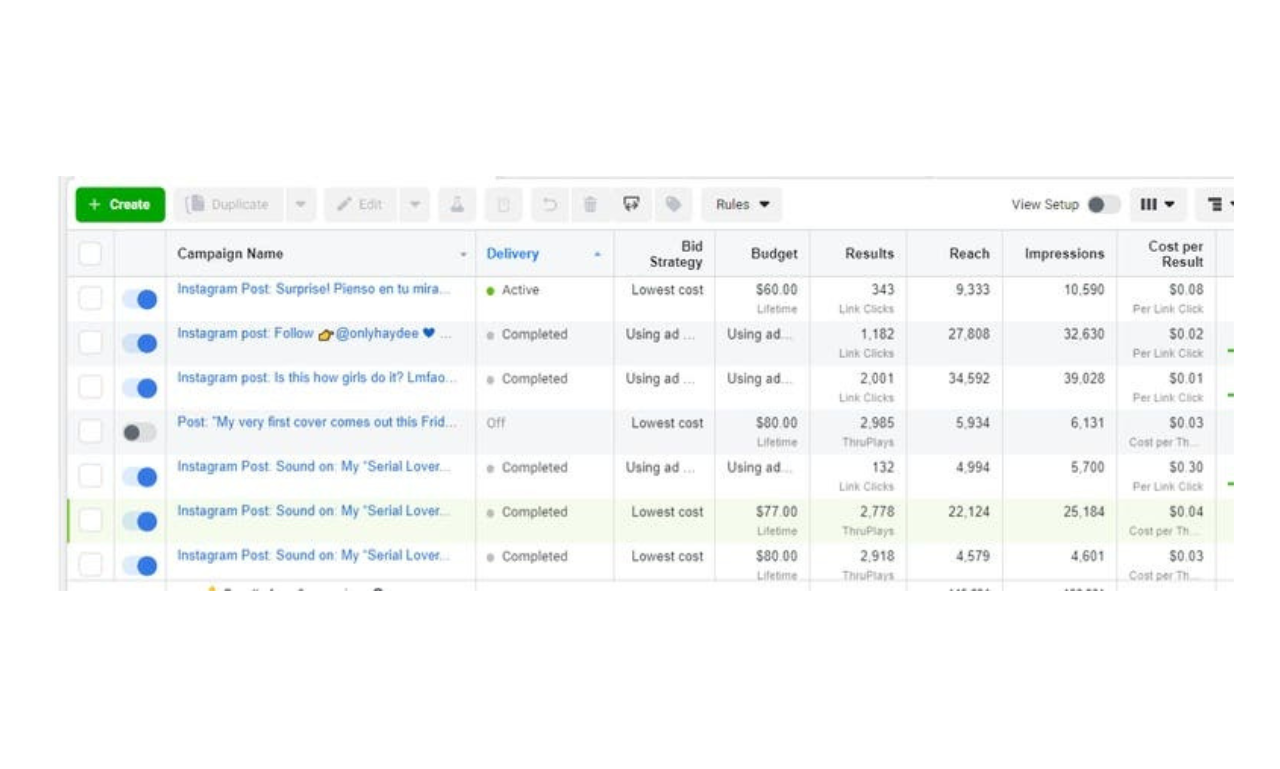
Task: Open the columns layout icon menu
Action: click(x=1157, y=205)
